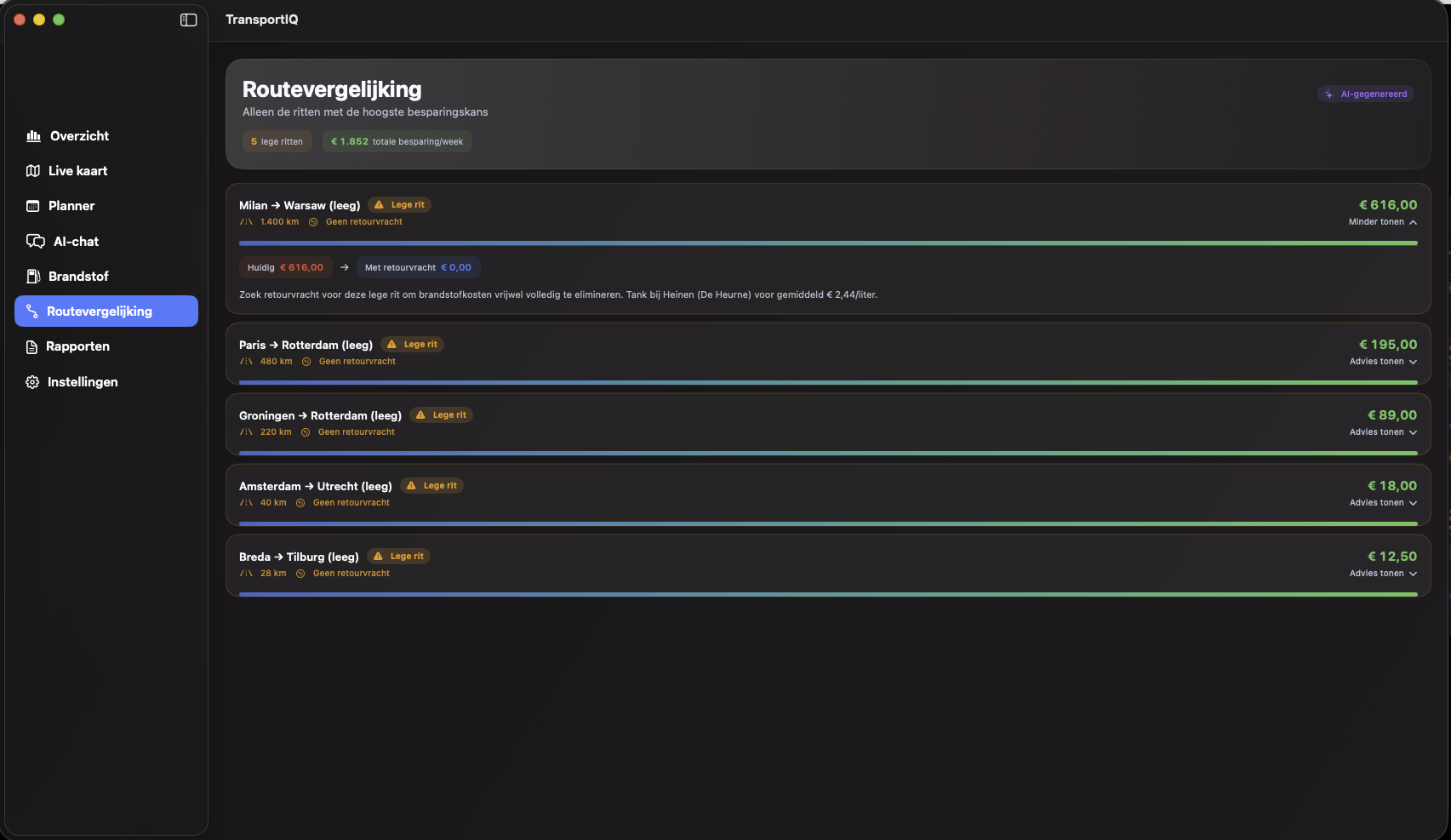Click the AI-gegenereerd badge
This screenshot has width=1451, height=840.
tap(1366, 94)
